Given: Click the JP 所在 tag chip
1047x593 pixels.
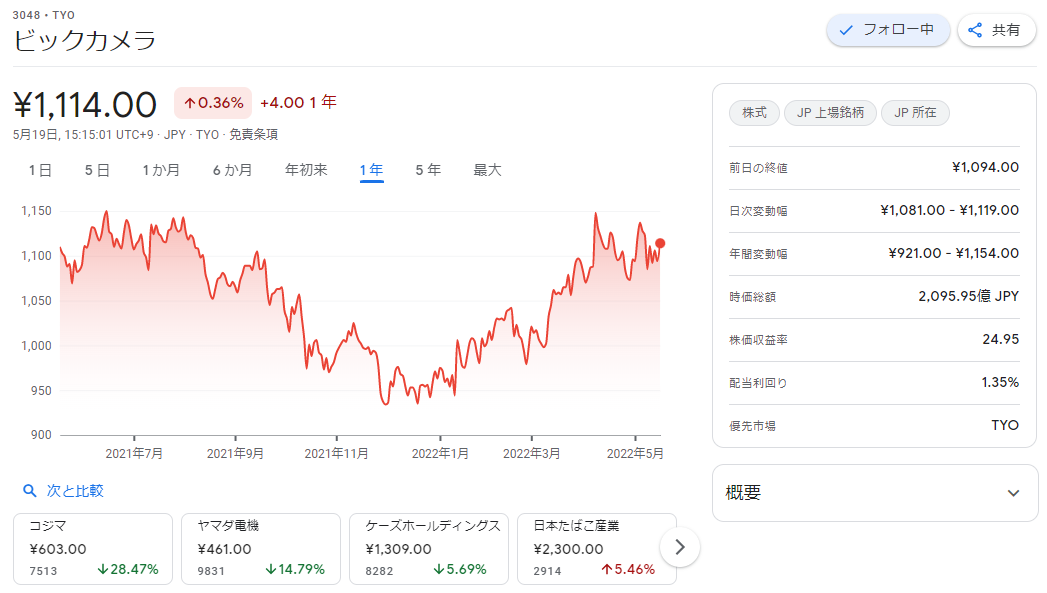Looking at the screenshot, I should click(915, 113).
